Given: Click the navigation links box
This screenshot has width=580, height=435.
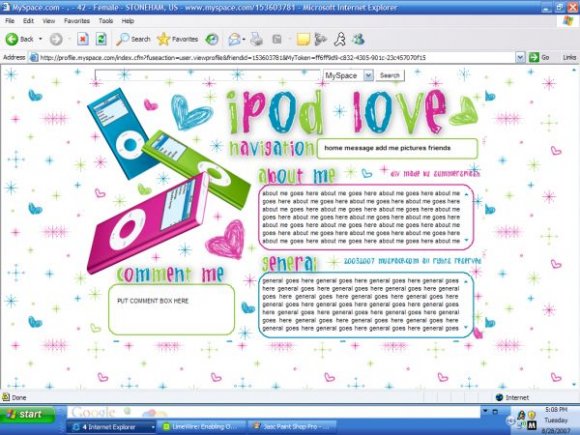Looking at the screenshot, I should pyautogui.click(x=397, y=148).
